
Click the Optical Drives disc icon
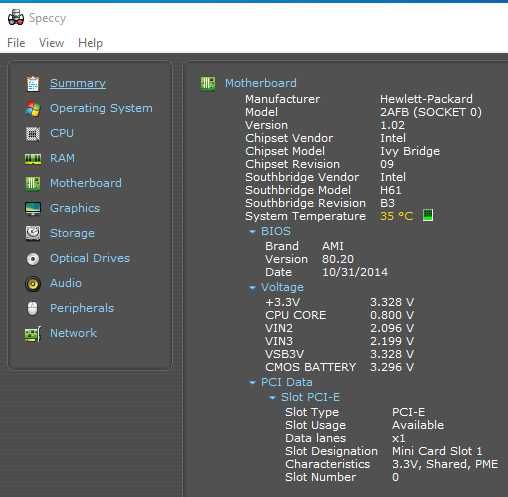coord(33,259)
